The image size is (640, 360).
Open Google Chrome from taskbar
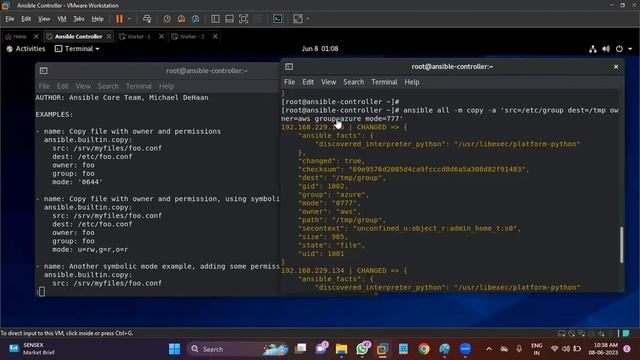pos(424,349)
